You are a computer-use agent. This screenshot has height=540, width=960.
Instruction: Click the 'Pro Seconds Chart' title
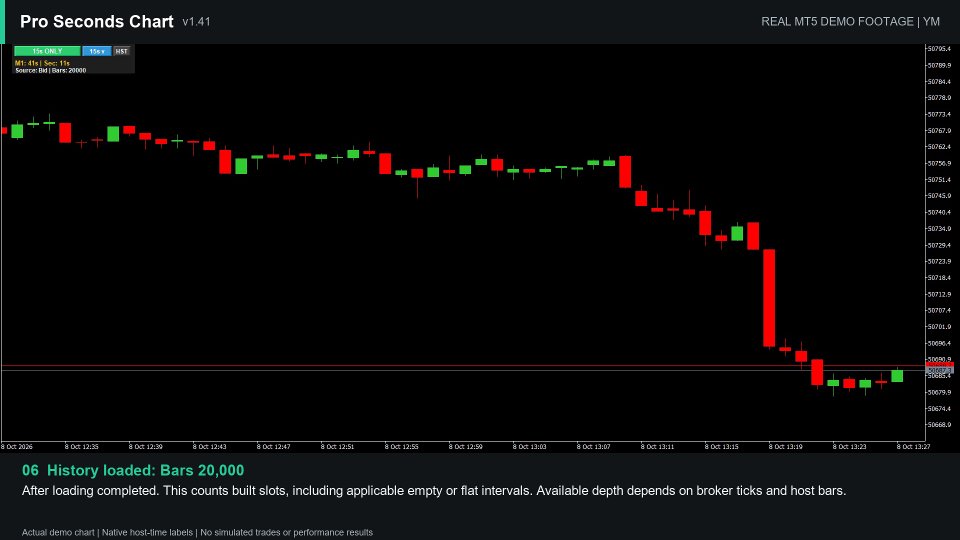point(97,21)
